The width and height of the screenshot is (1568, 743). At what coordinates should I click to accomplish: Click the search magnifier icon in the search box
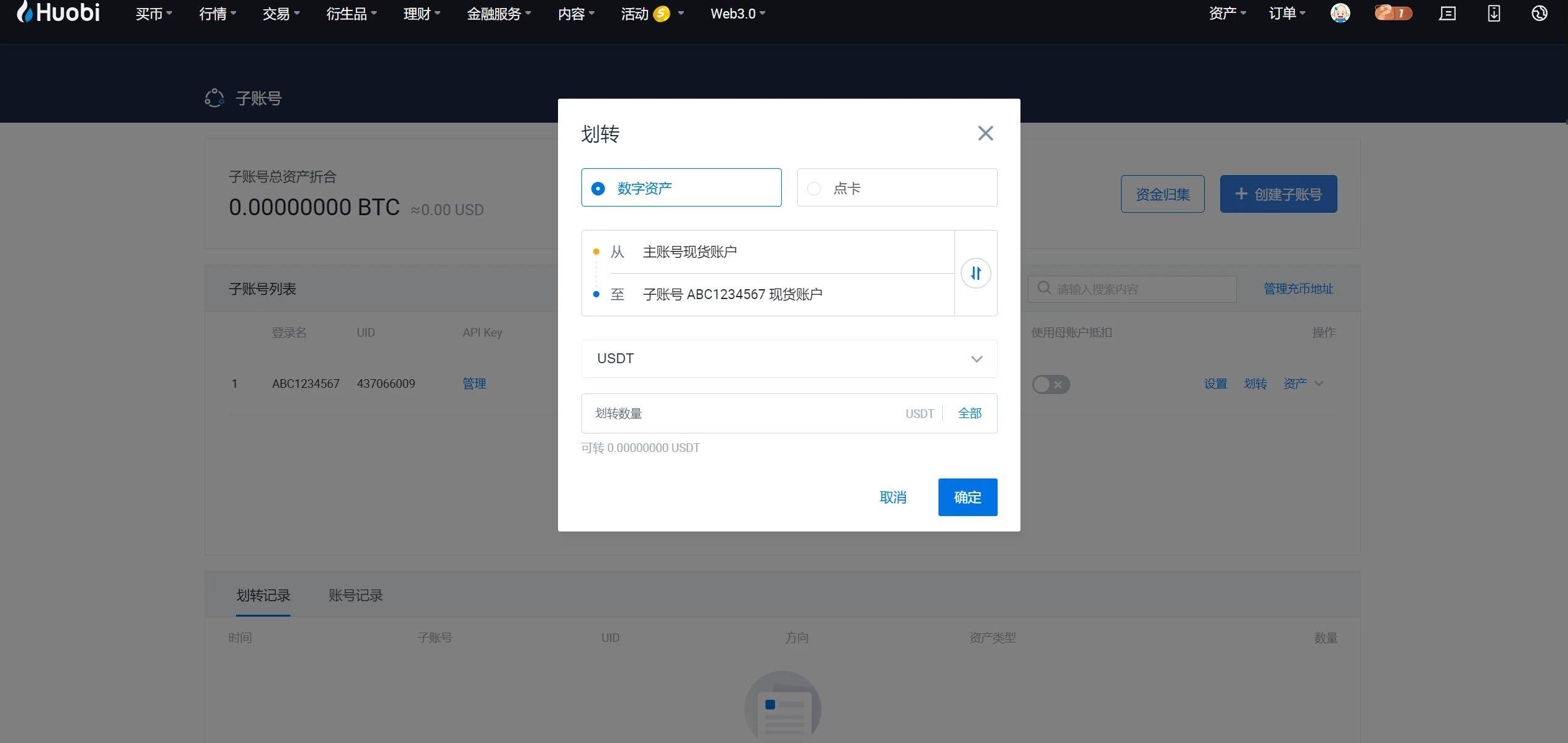(x=1044, y=288)
